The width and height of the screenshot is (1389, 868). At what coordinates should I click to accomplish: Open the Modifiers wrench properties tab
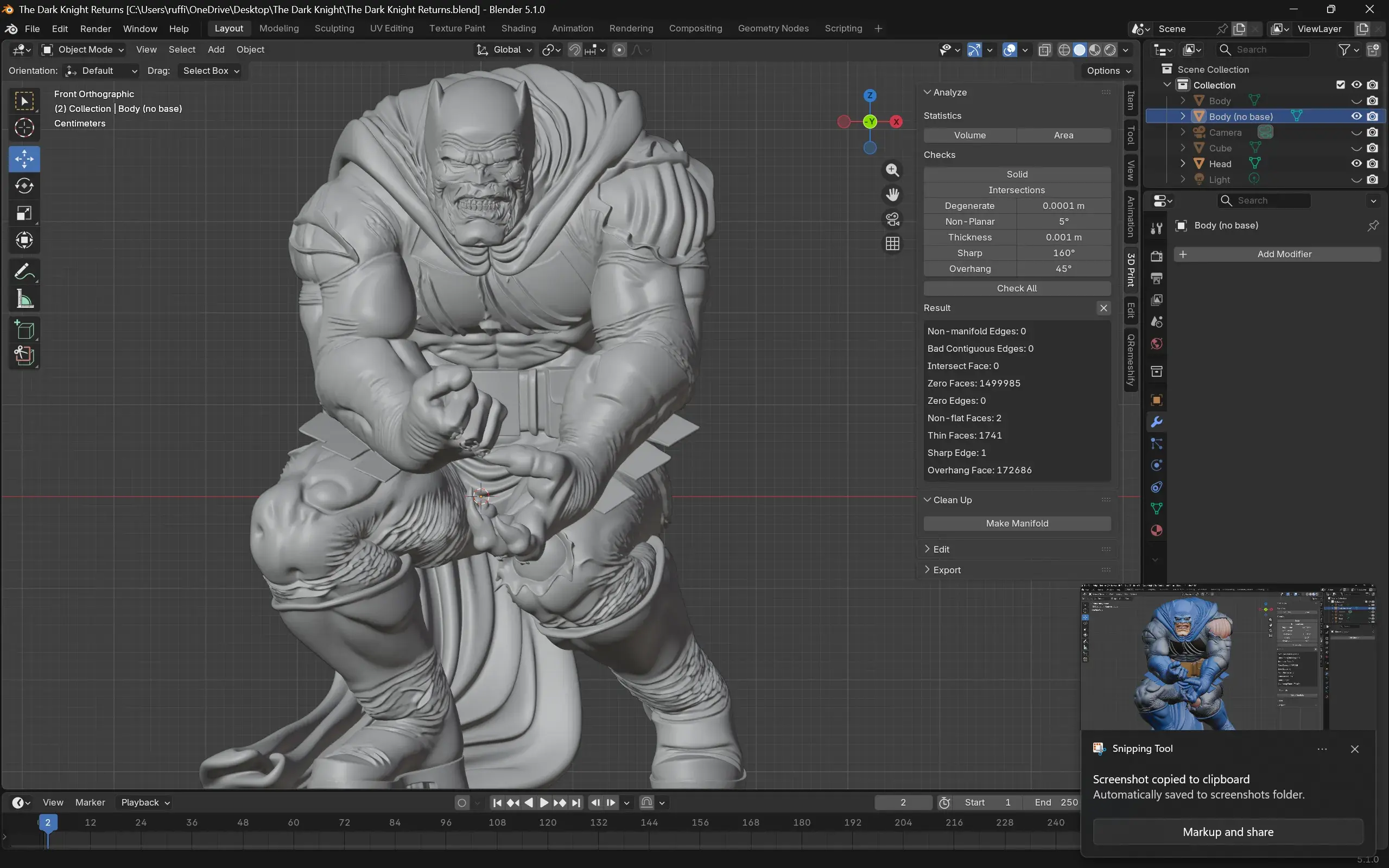[x=1157, y=422]
